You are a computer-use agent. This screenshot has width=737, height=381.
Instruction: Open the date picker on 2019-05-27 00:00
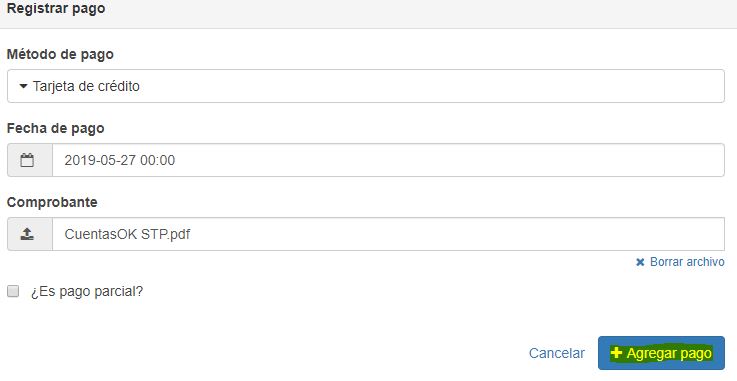pos(119,160)
